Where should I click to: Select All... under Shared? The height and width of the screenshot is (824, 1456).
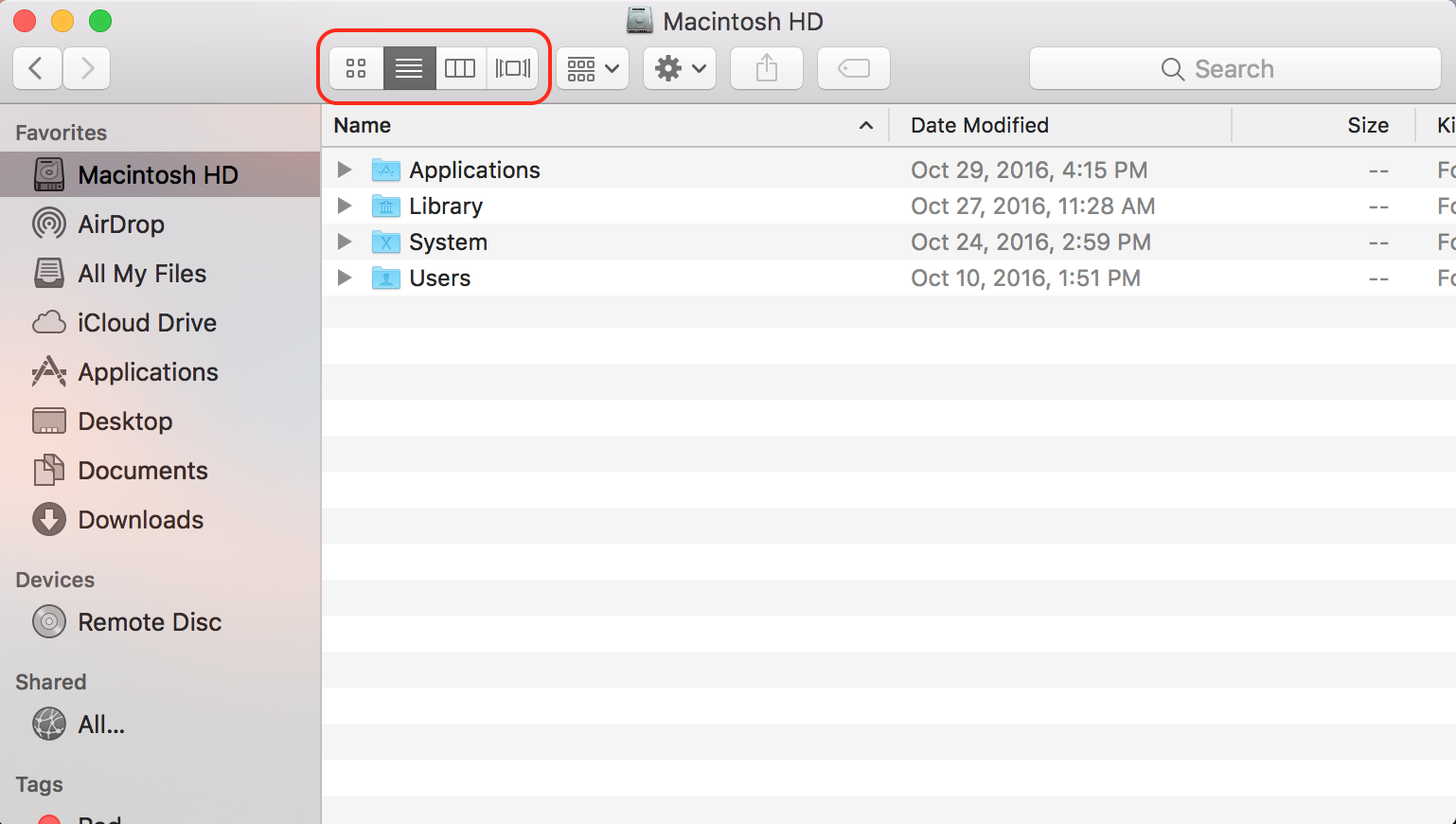pyautogui.click(x=160, y=724)
